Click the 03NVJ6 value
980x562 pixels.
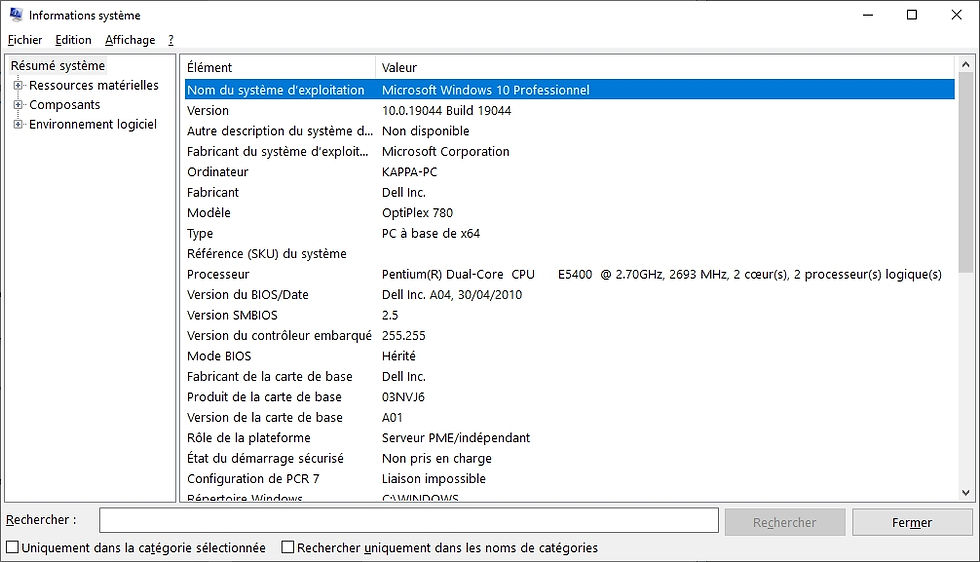coord(403,397)
